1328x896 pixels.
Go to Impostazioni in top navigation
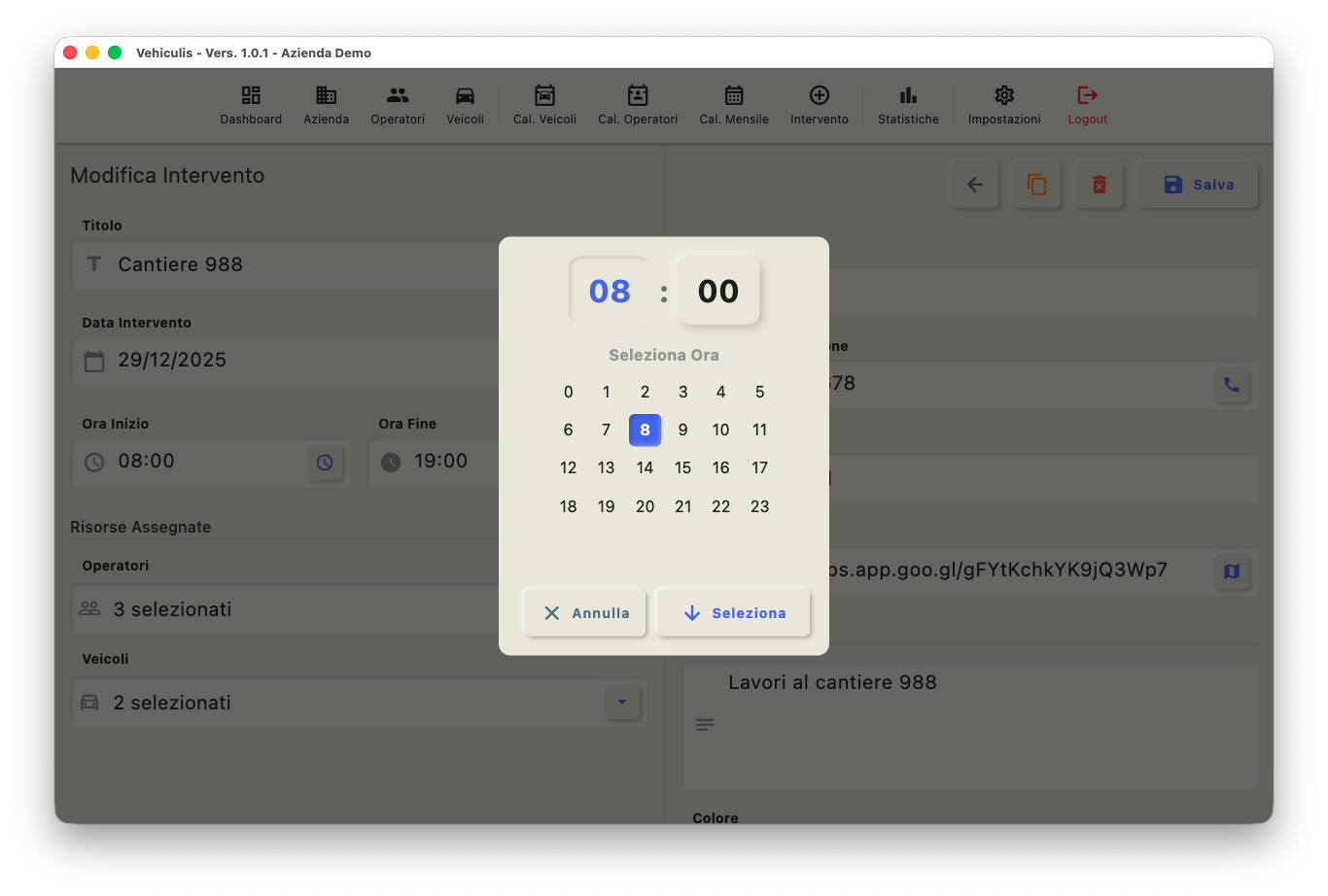pyautogui.click(x=1004, y=105)
